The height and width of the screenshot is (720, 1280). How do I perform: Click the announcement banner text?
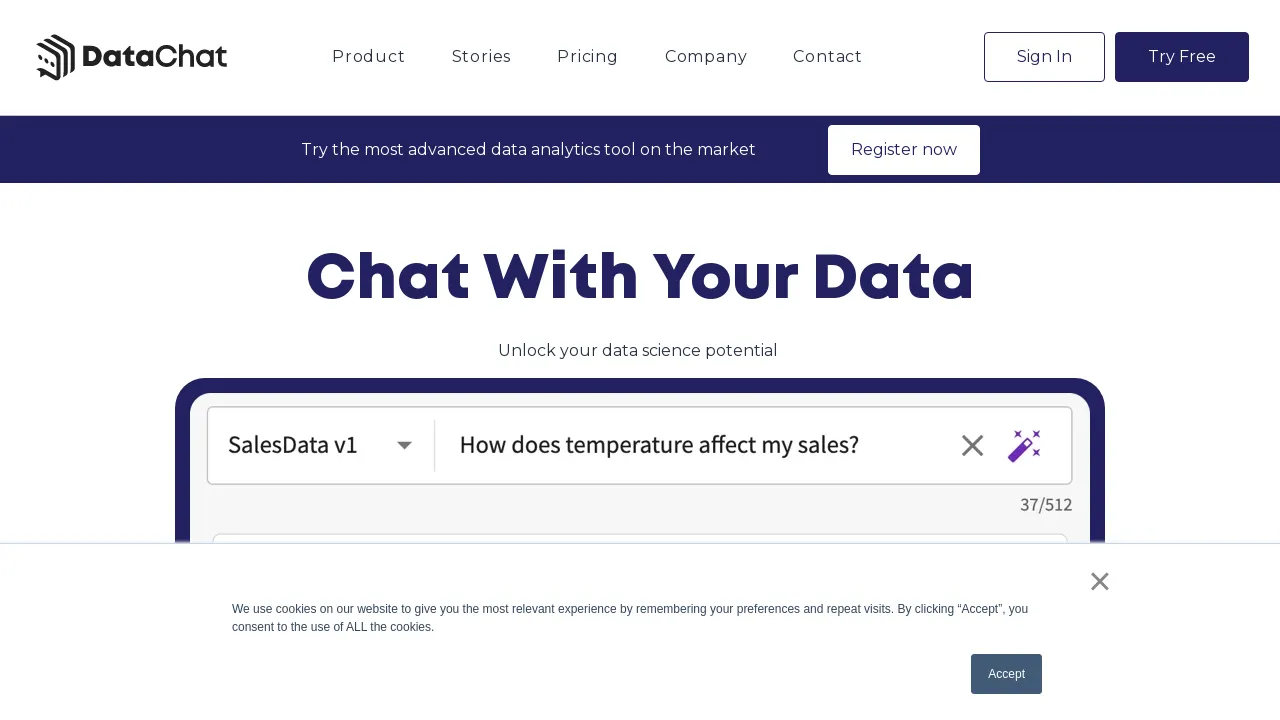tap(528, 149)
